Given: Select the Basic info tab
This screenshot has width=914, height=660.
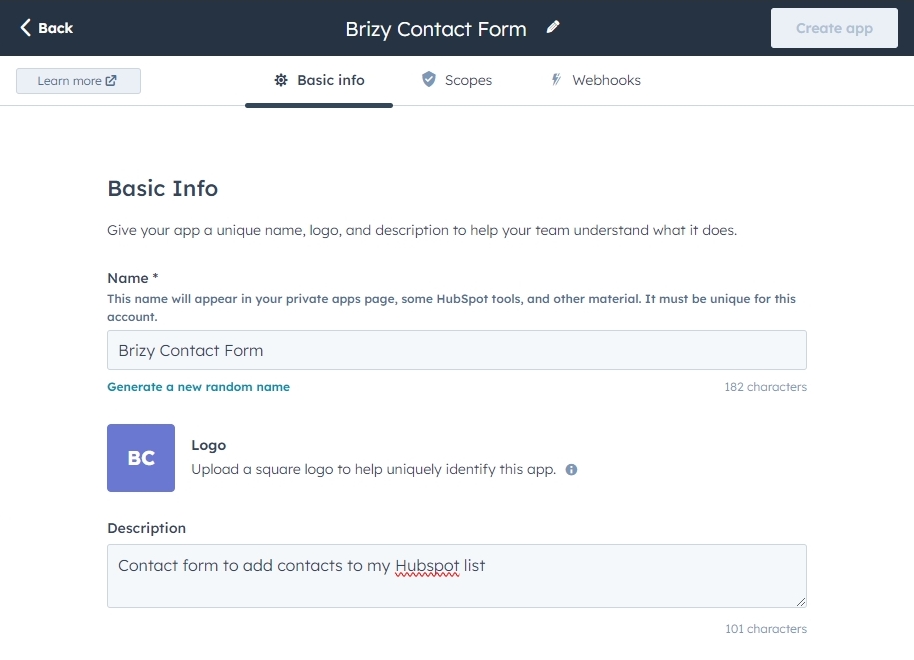Looking at the screenshot, I should [x=319, y=80].
